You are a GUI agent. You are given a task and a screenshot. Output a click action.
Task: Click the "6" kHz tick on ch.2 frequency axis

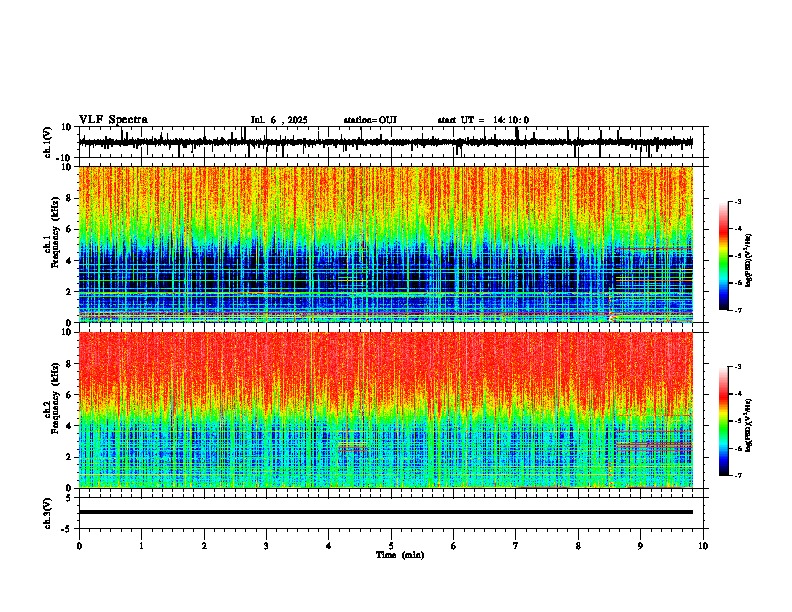tap(70, 395)
